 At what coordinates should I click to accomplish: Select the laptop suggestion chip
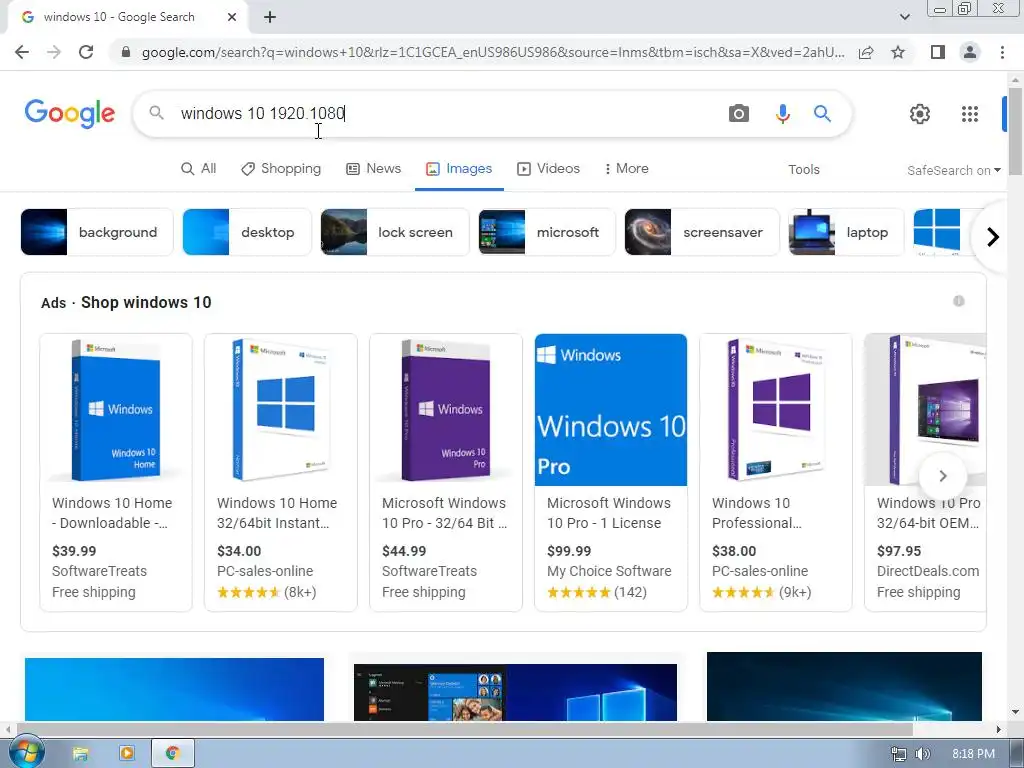(846, 232)
